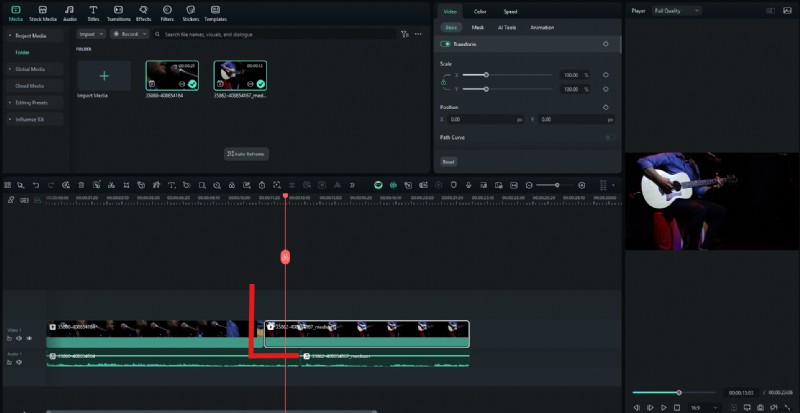Mute the Video 1 track

click(19, 338)
